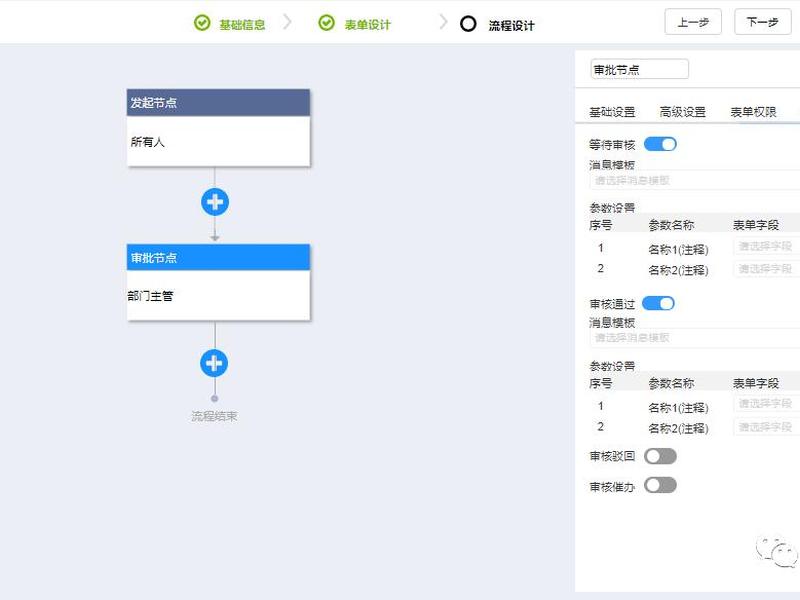Click 所有人 in the 发起节点 card

148,142
